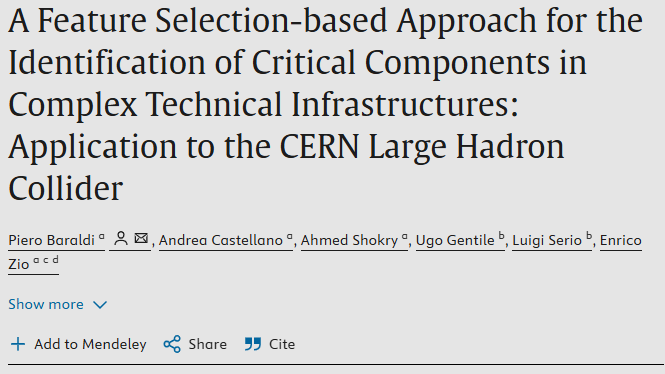Click affiliation superscript b after Ugo Gentile

pos(501,235)
